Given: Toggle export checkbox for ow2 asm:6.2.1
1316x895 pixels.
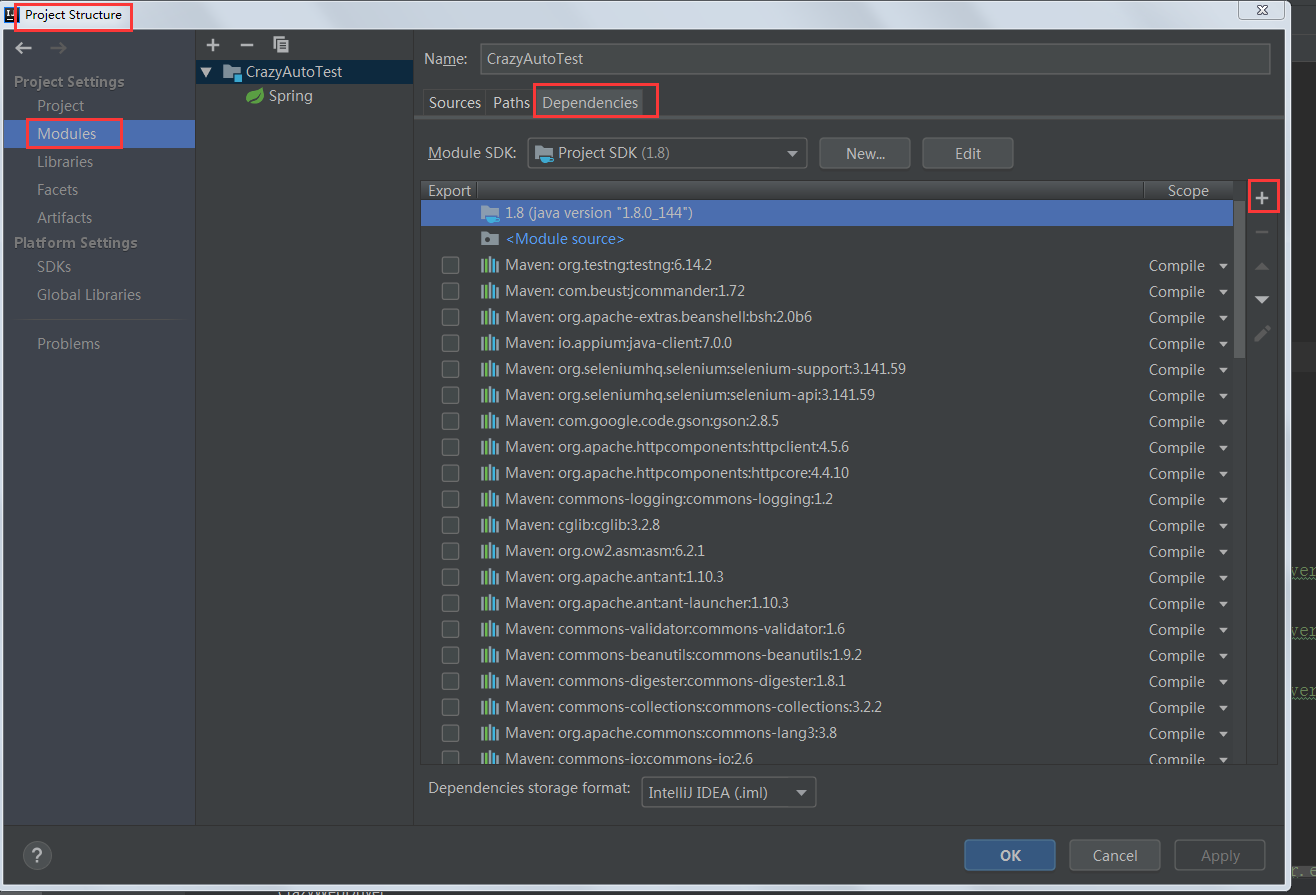Looking at the screenshot, I should coord(450,551).
